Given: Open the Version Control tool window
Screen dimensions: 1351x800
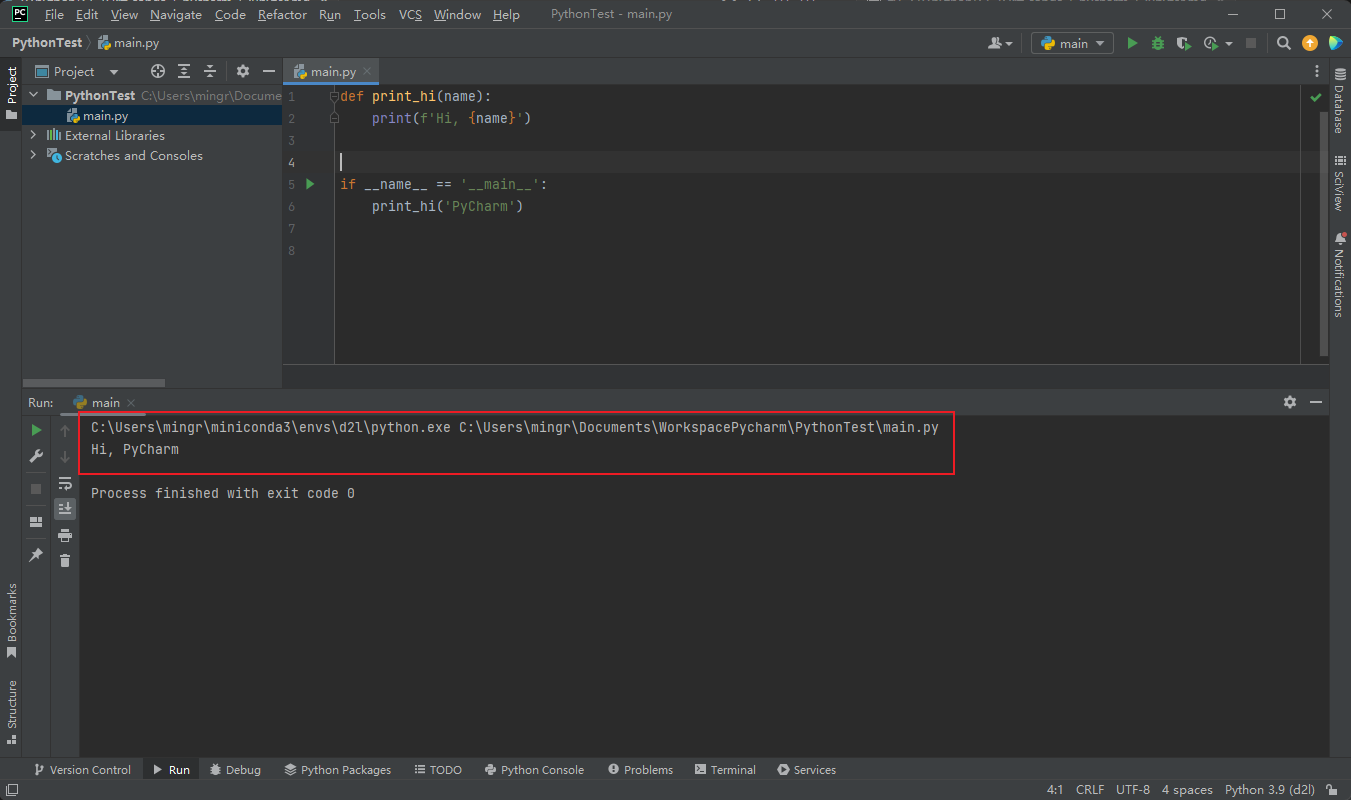Looking at the screenshot, I should (82, 769).
